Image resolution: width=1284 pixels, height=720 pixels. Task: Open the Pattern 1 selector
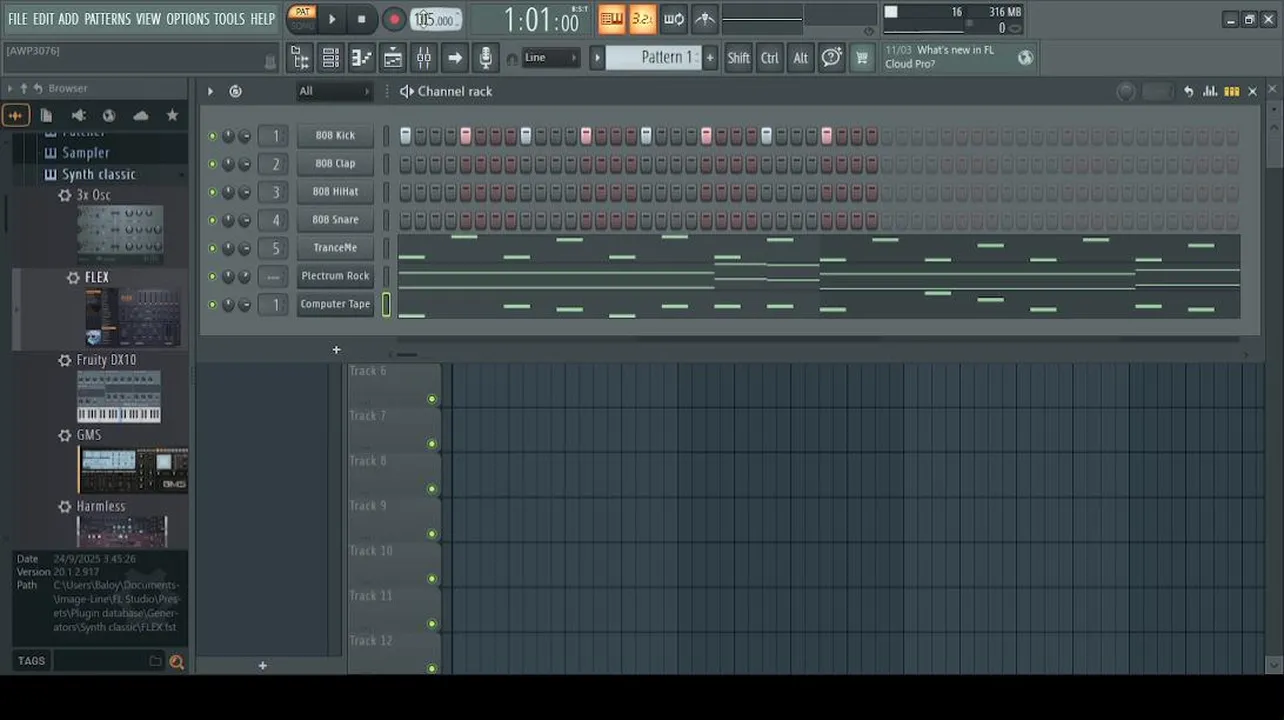coord(654,58)
